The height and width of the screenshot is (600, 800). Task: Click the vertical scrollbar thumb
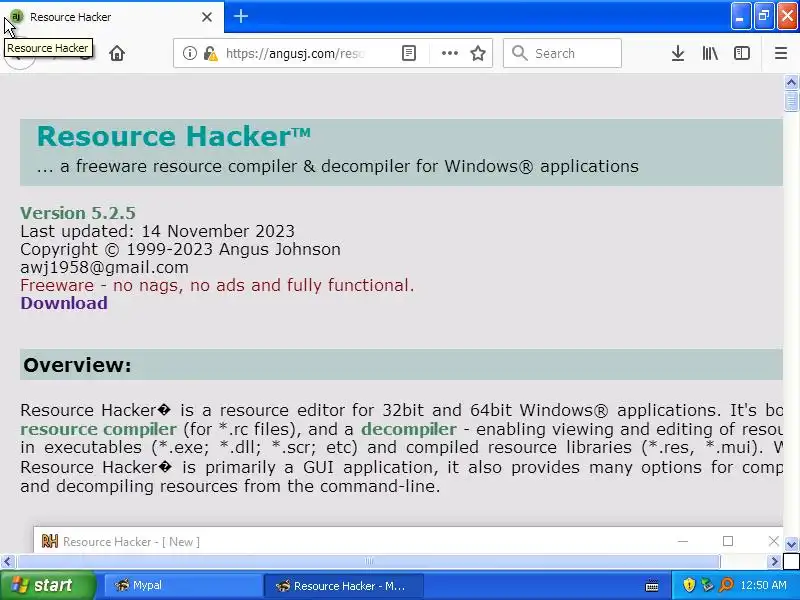pyautogui.click(x=791, y=101)
